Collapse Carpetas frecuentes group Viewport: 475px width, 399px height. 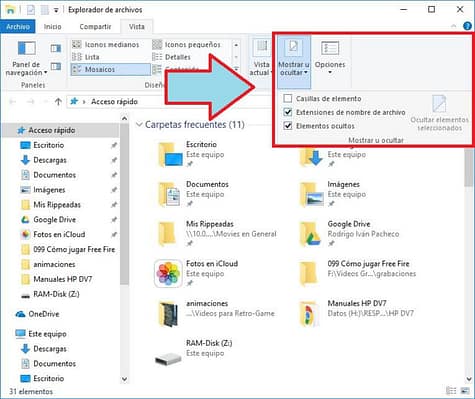(x=139, y=125)
